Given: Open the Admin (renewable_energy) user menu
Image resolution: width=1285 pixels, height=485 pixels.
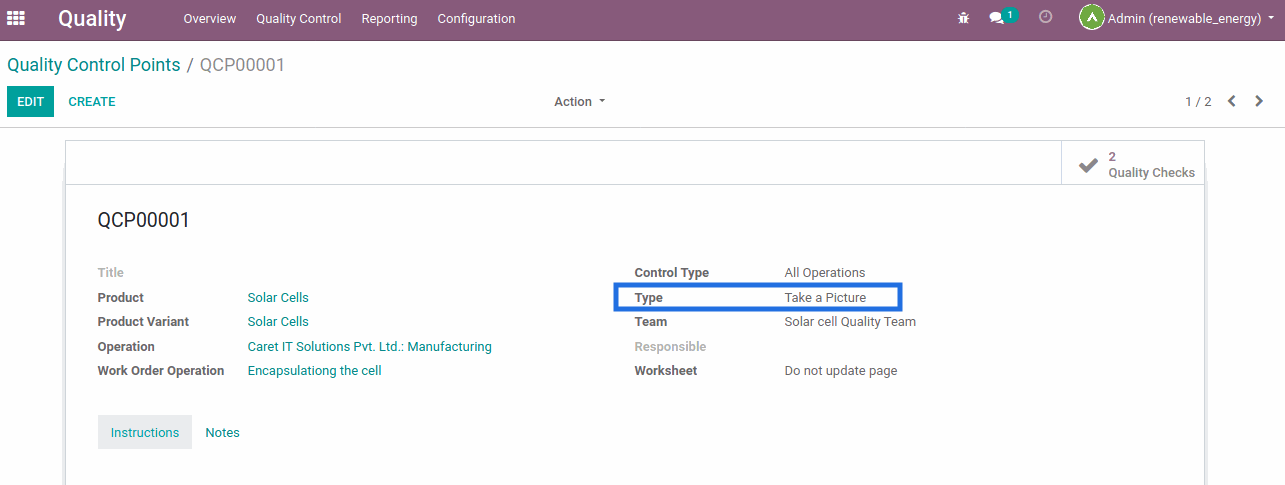Looking at the screenshot, I should 1184,19.
